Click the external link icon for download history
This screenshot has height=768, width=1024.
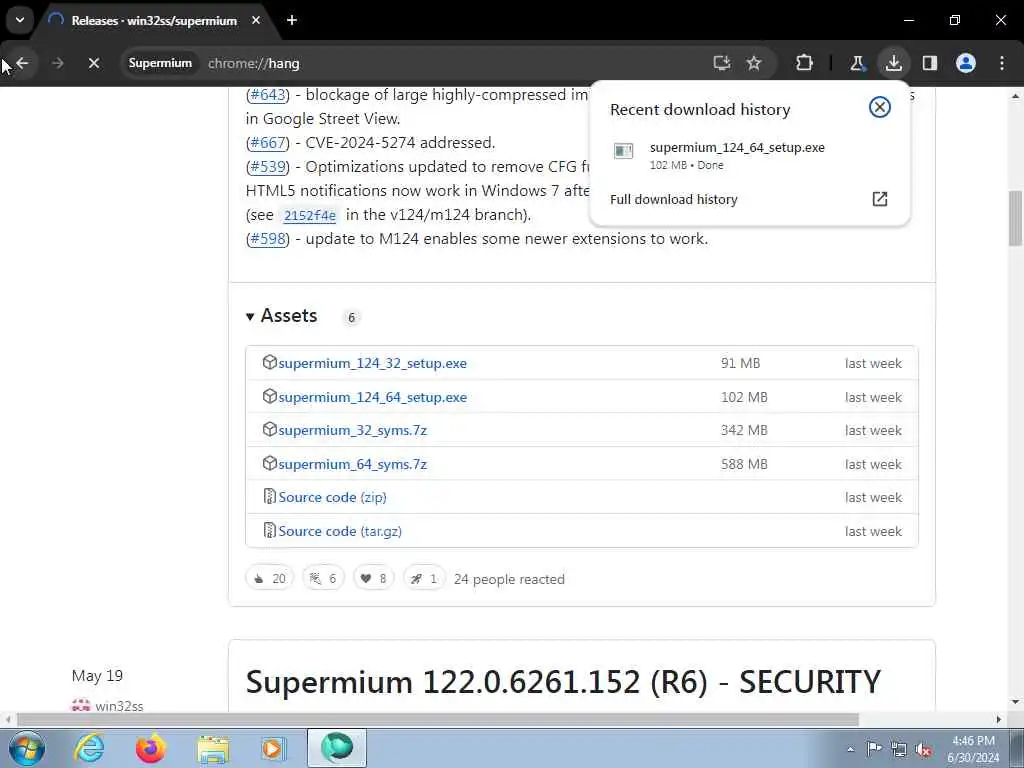880,199
